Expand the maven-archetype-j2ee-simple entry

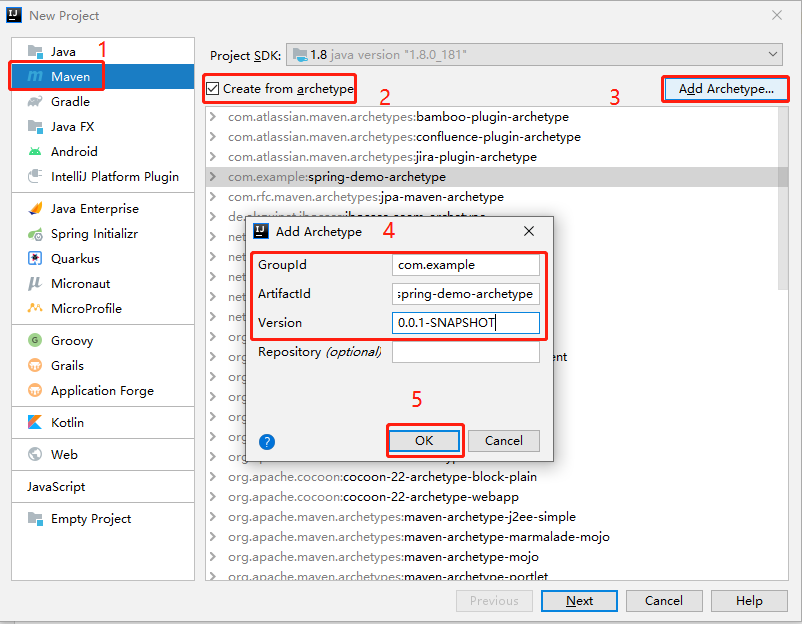[x=213, y=517]
